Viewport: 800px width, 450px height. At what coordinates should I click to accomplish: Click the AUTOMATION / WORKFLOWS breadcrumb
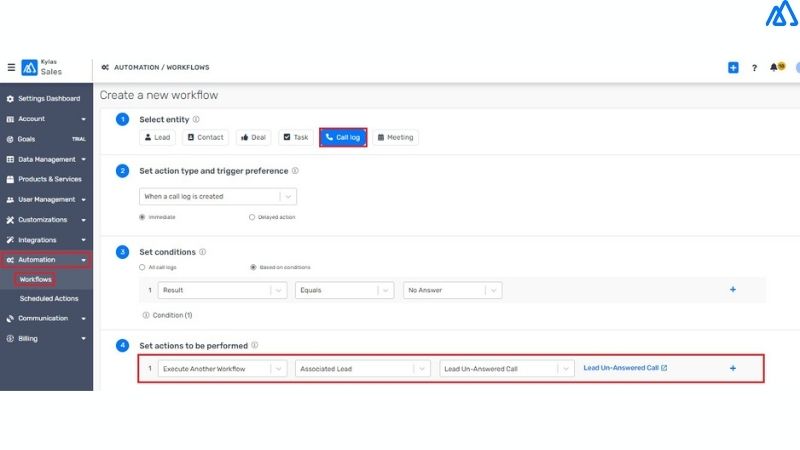162,67
